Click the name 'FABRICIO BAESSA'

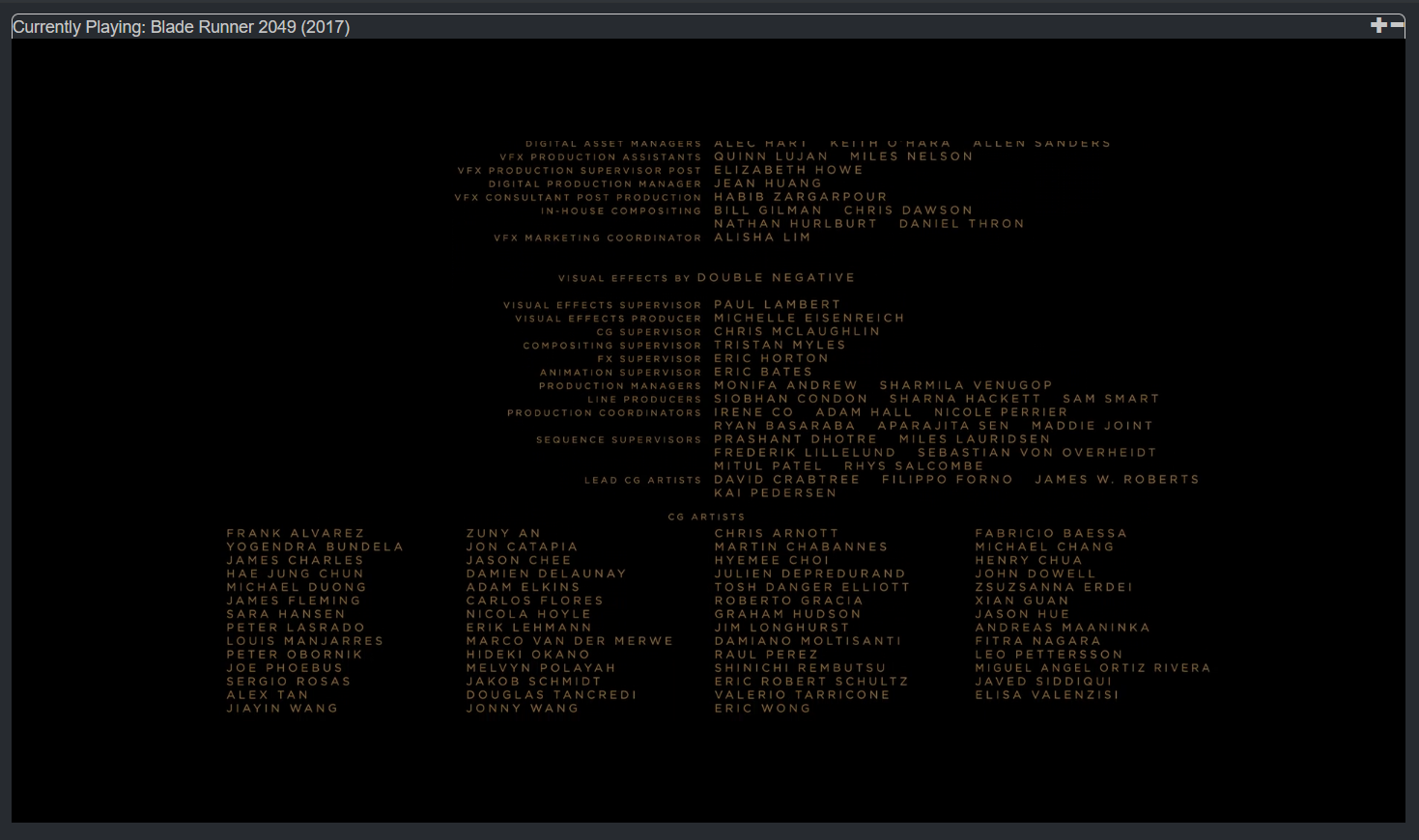(x=1051, y=533)
